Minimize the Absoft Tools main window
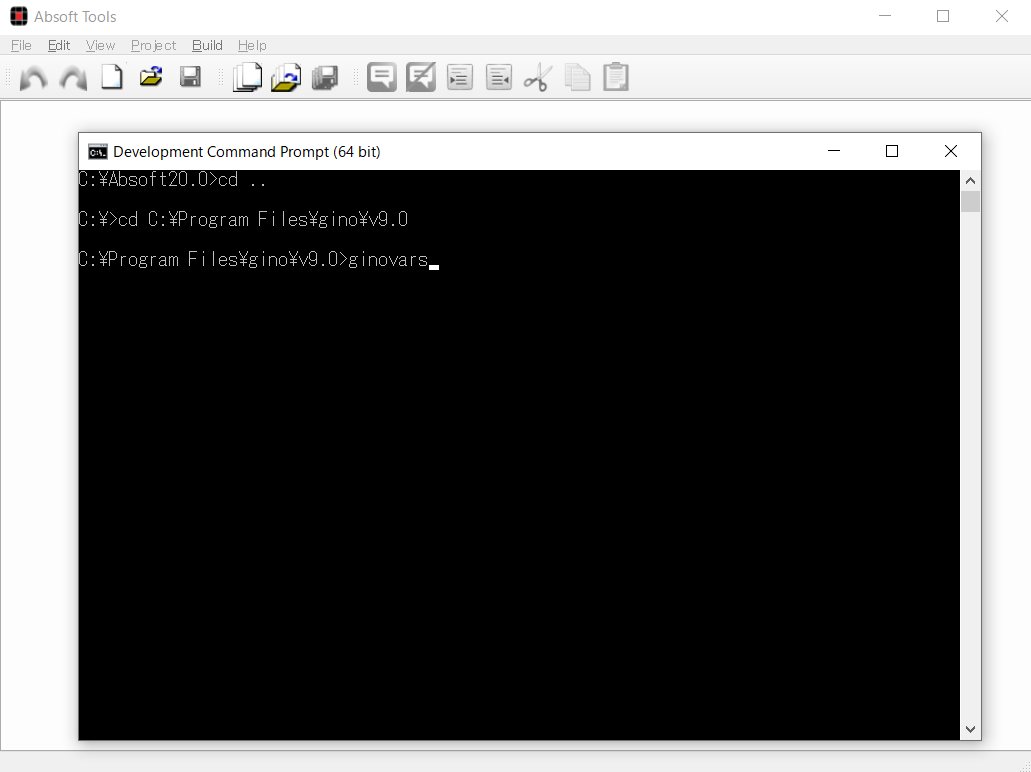Screen dimensions: 1031x772 click(885, 16)
